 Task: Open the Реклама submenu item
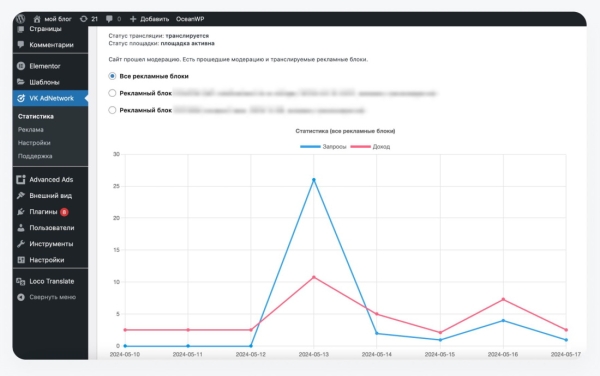[x=31, y=130]
